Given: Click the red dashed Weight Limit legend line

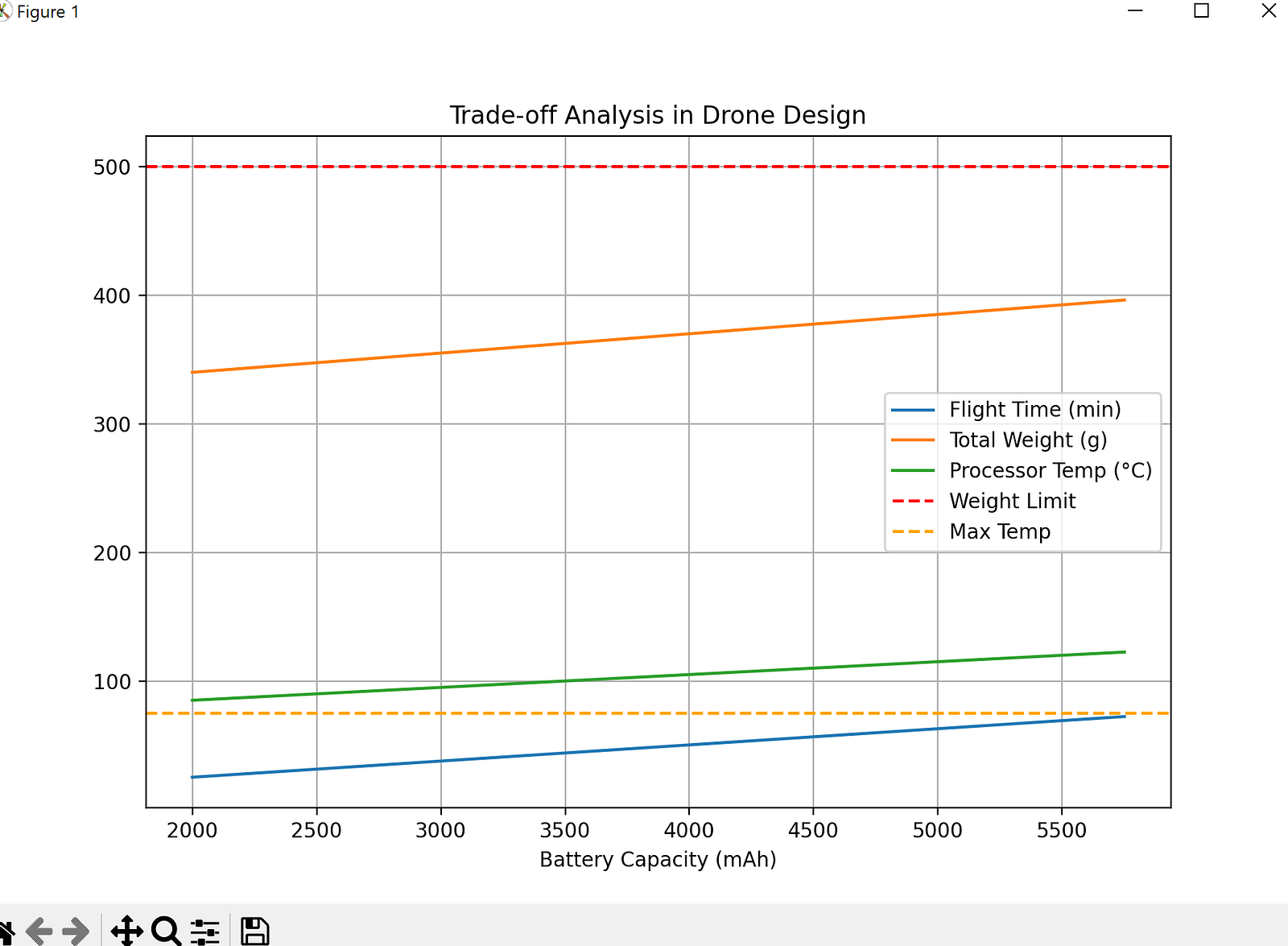Looking at the screenshot, I should [913, 502].
